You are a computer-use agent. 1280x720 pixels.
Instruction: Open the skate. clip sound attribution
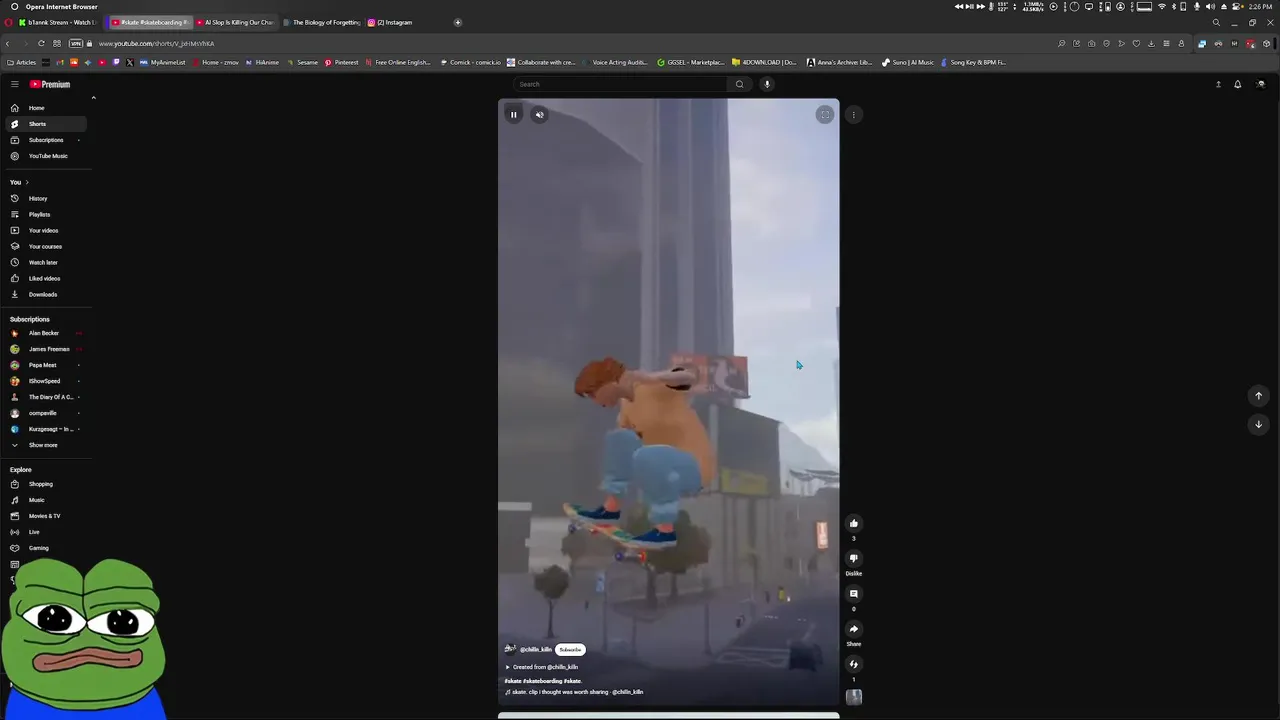coord(574,692)
